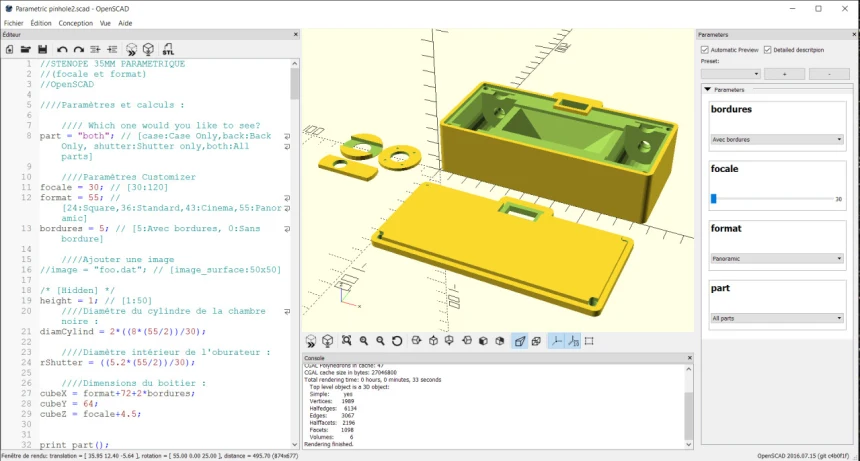Click the console scrollbar up arrow
Screen dimensions: 860x461
click(689, 369)
